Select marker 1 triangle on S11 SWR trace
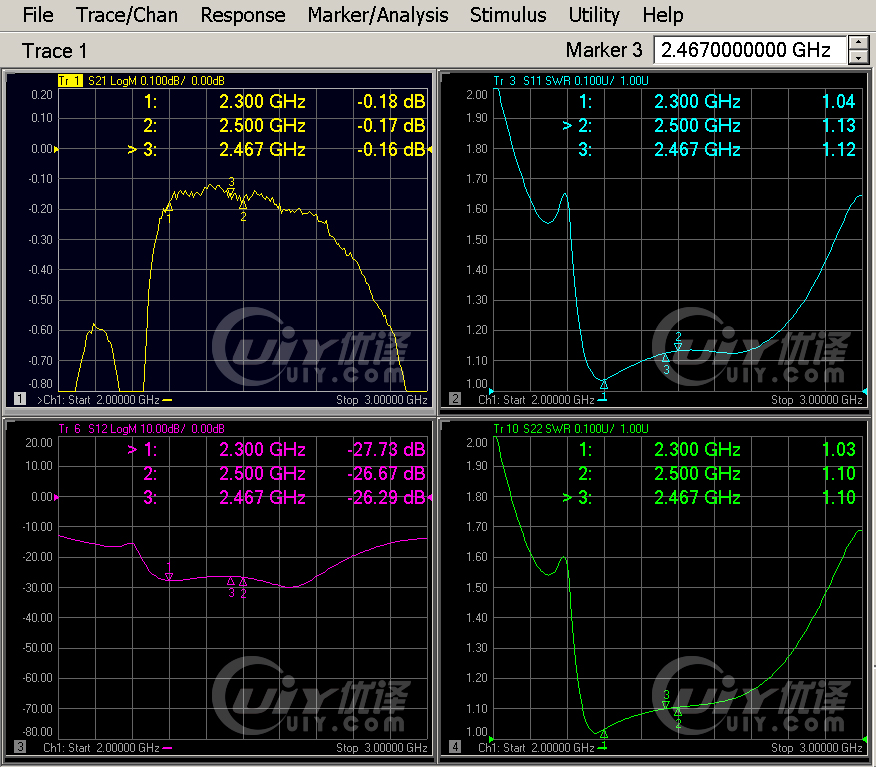Screen dimensions: 876x768 [x=604, y=384]
